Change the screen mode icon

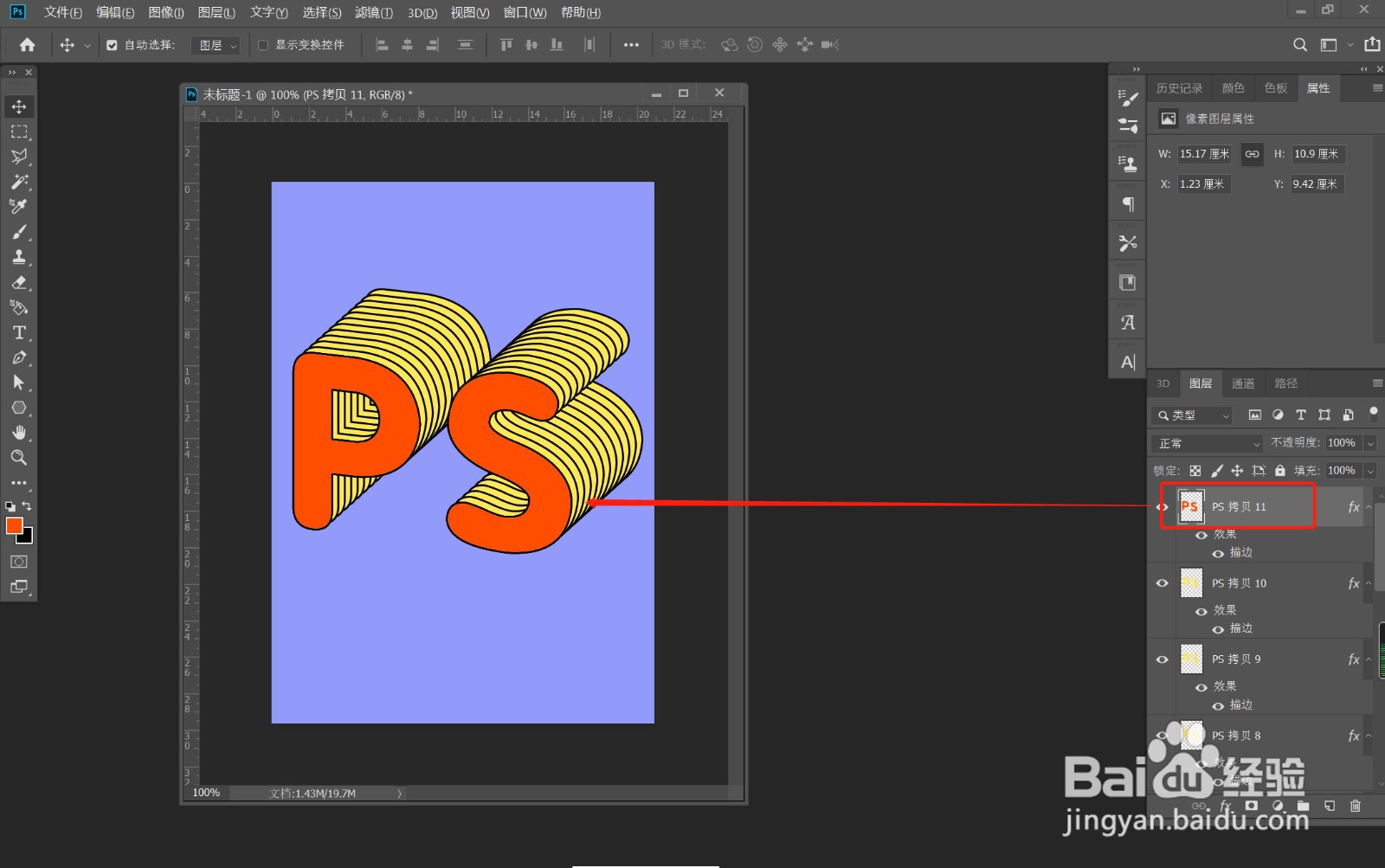19,587
